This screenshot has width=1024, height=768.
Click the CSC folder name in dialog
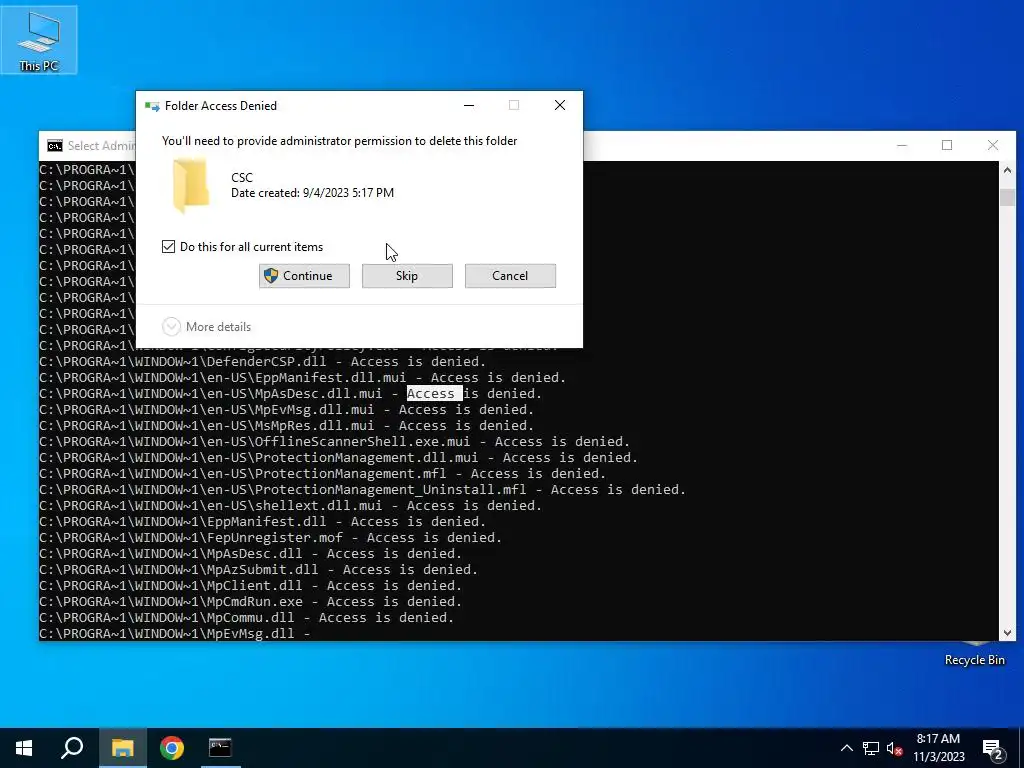tap(242, 178)
